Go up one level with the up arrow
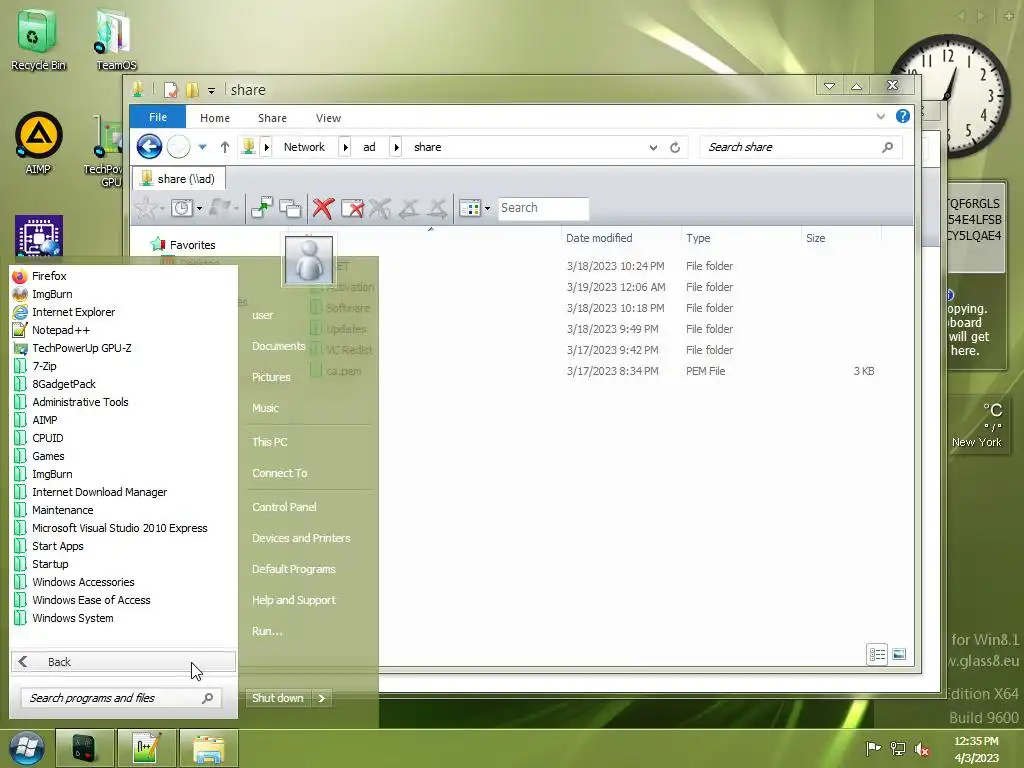The height and width of the screenshot is (768, 1024). pos(225,147)
